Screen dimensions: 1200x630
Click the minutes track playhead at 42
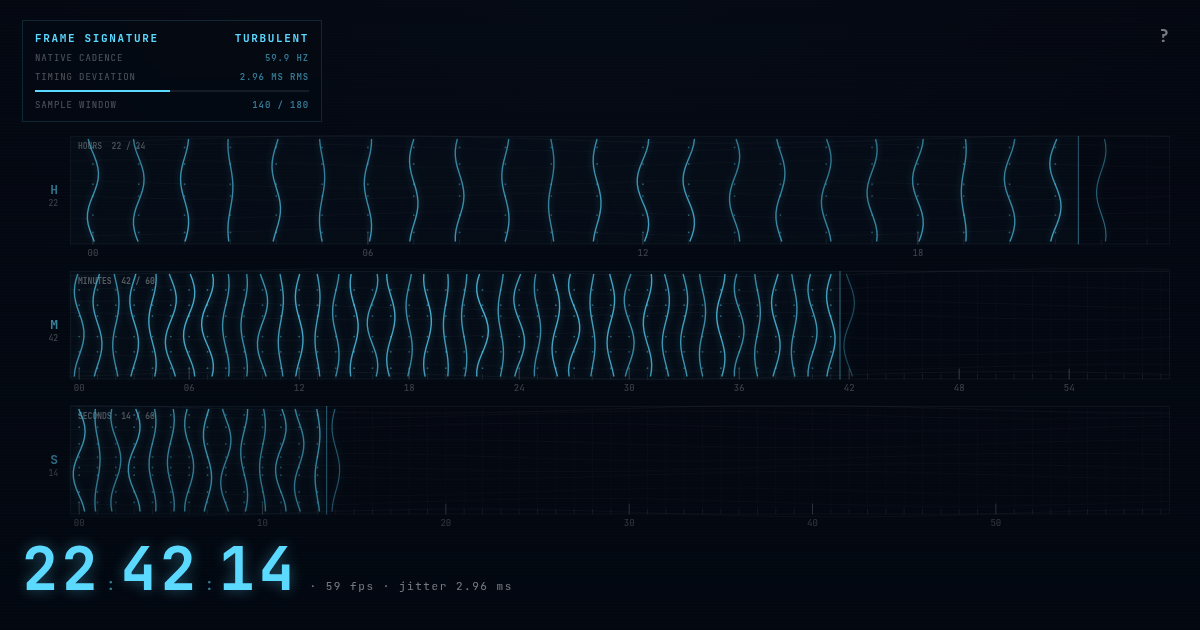coord(840,325)
